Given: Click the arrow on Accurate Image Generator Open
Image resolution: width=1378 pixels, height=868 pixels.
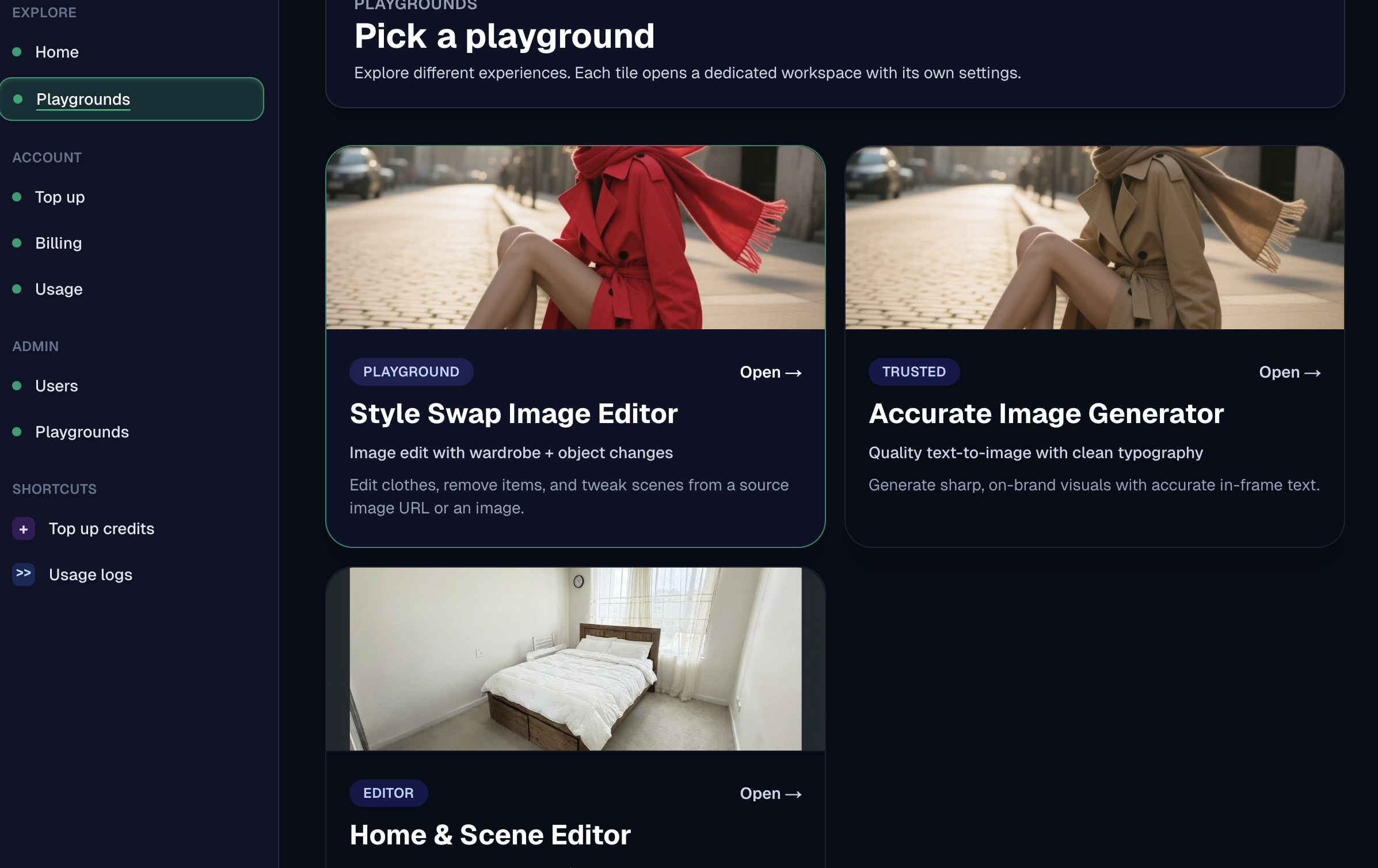Looking at the screenshot, I should tap(1313, 373).
